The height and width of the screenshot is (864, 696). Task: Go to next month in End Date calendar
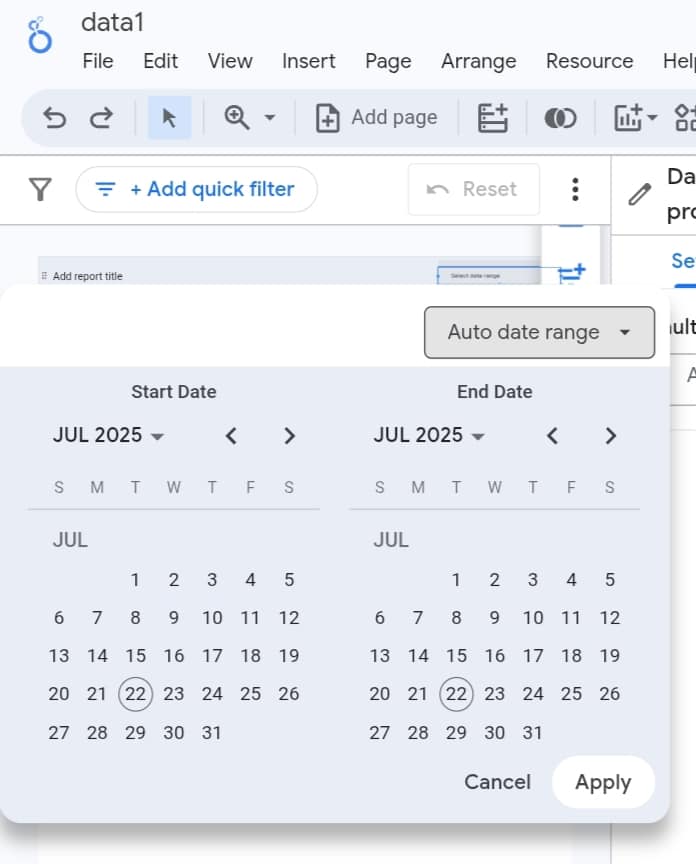(x=611, y=435)
